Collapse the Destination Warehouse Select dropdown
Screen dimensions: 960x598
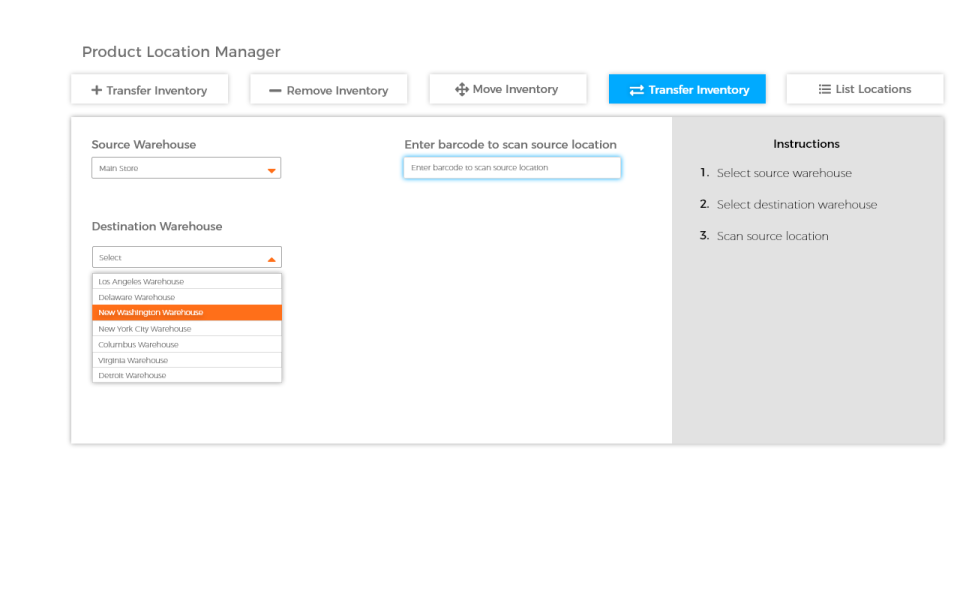186,257
